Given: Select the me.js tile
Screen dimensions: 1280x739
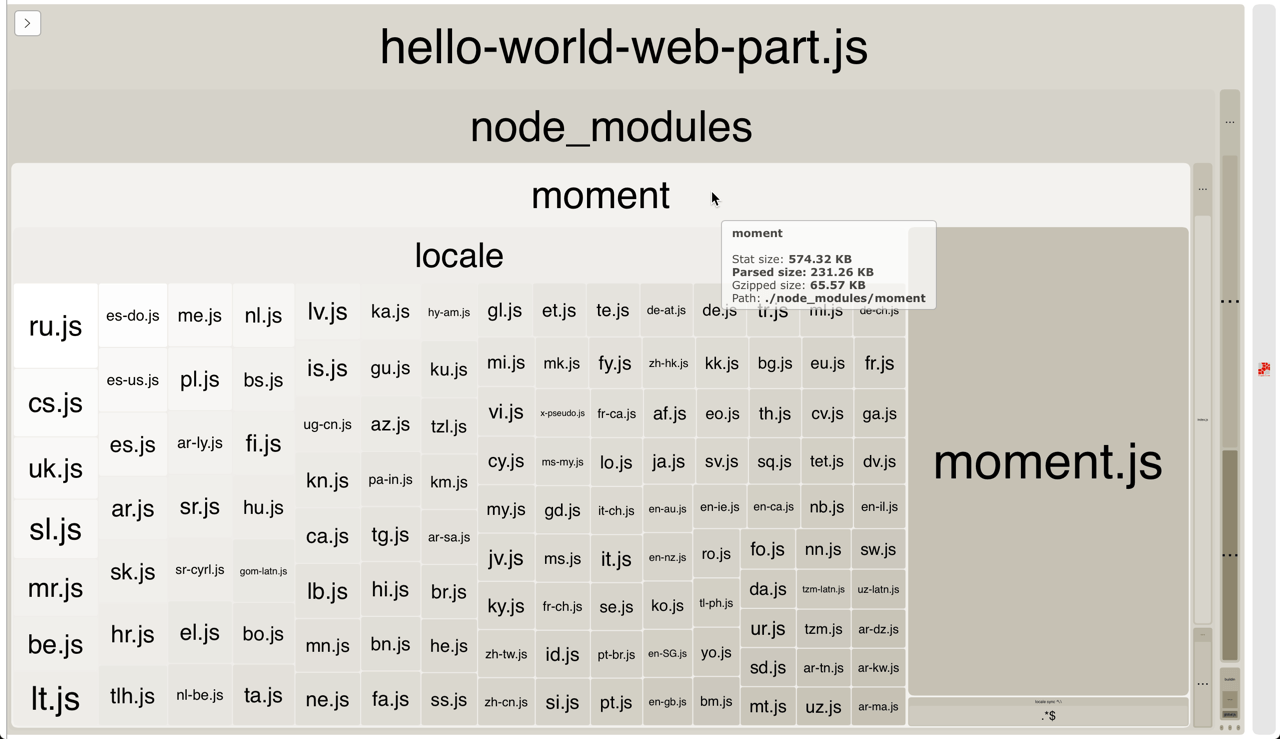Looking at the screenshot, I should tap(200, 316).
